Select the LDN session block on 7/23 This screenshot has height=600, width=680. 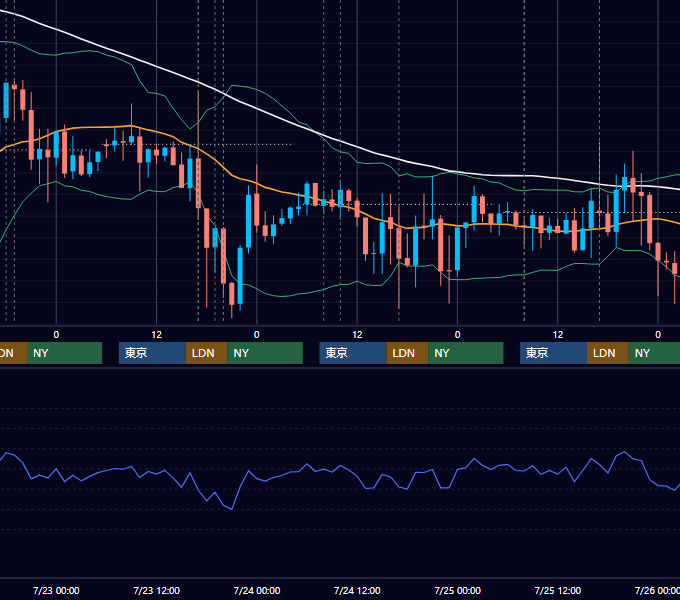click(x=206, y=353)
